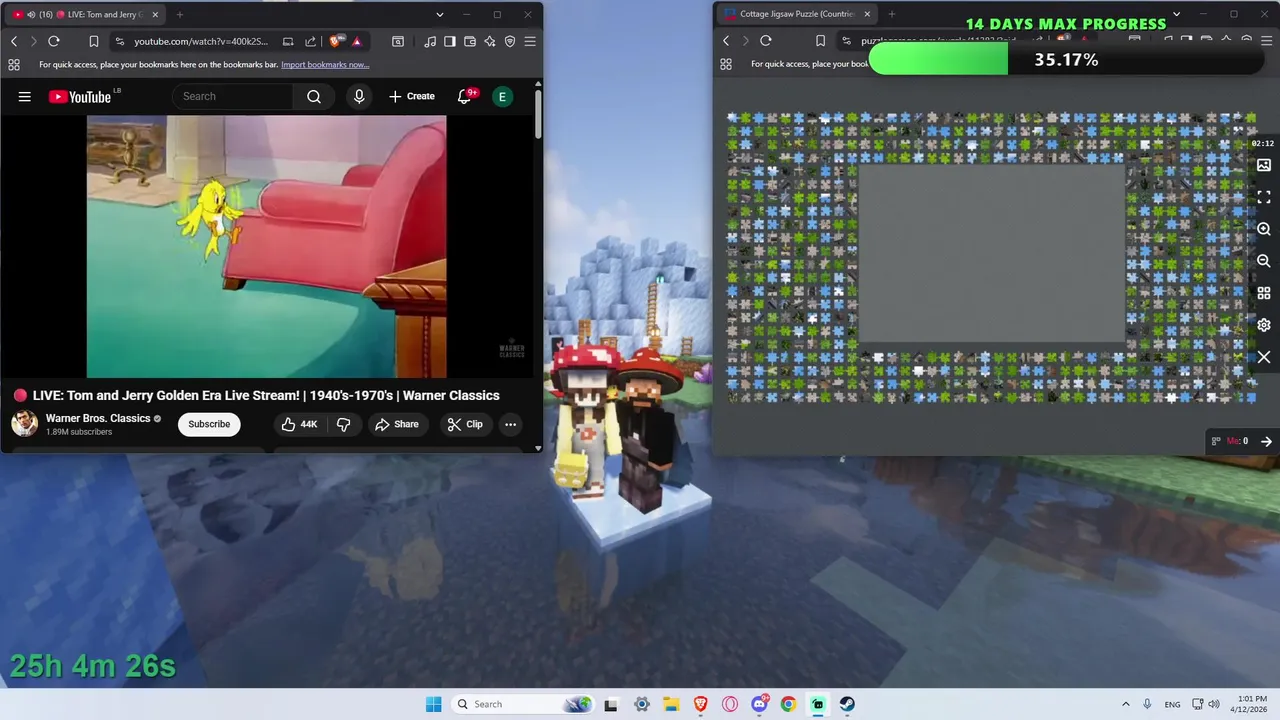
Task: Show hidden system tray icons chevron
Action: (1125, 704)
